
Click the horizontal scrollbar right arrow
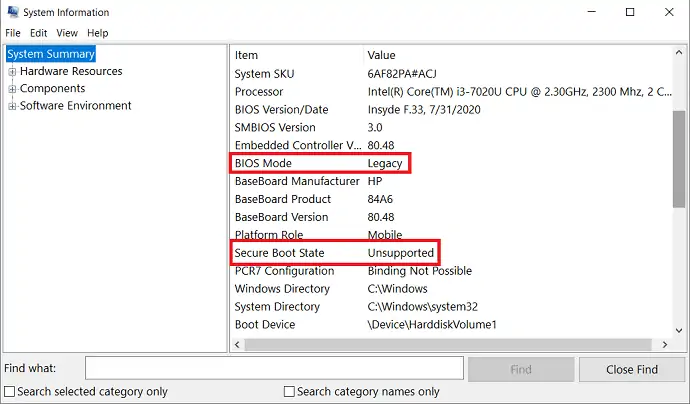coord(664,345)
